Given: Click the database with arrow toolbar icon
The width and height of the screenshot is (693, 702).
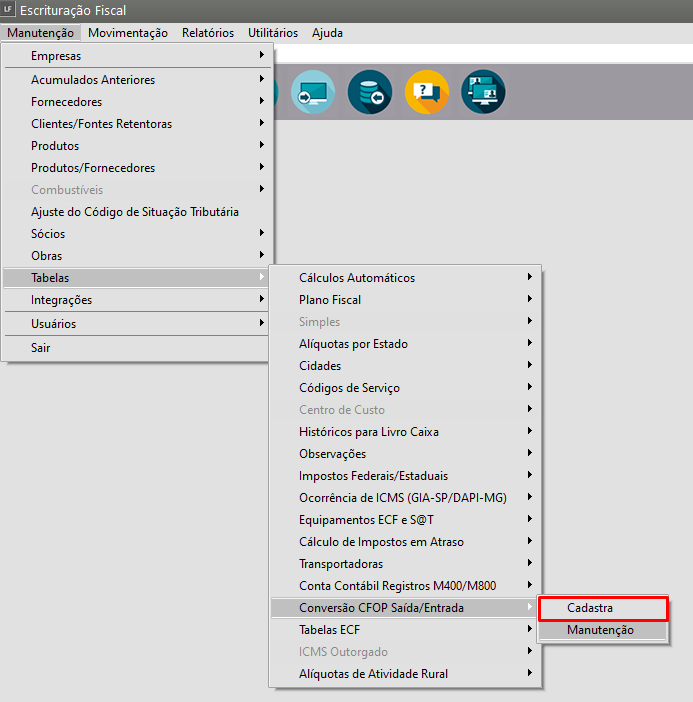Looking at the screenshot, I should (370, 92).
